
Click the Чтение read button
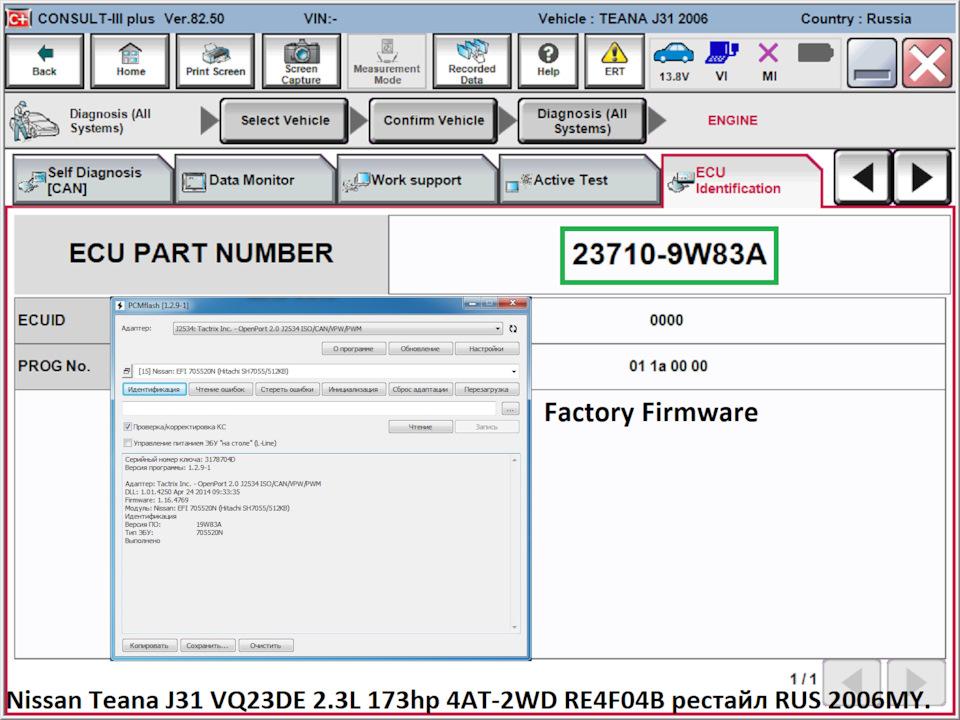pos(420,427)
